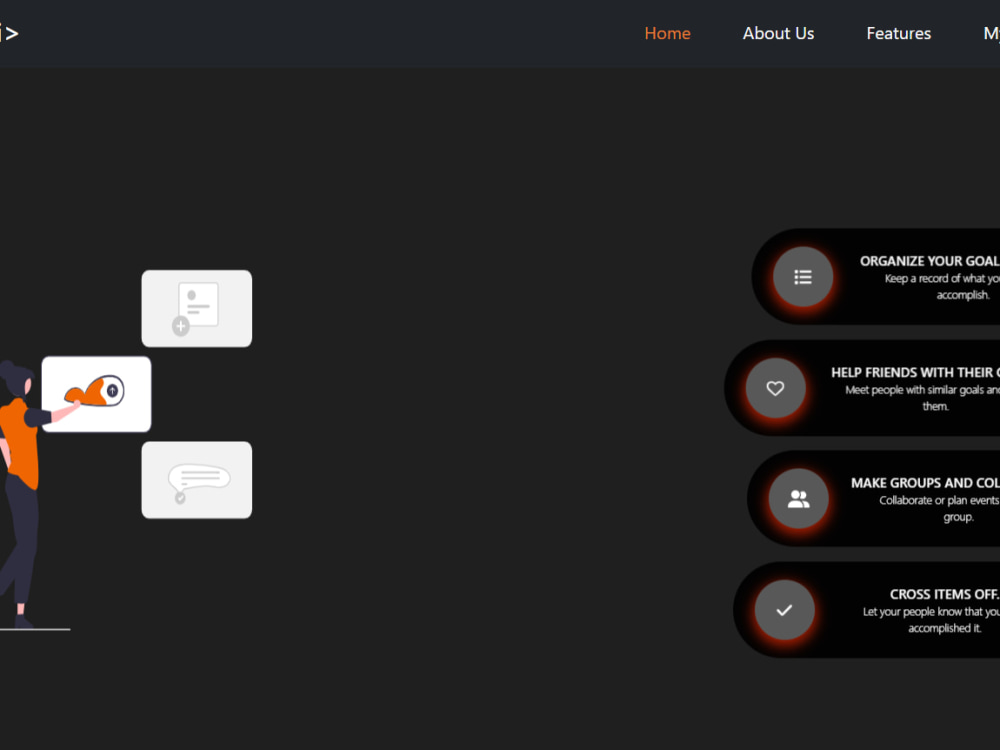The image size is (1000, 750).
Task: Click the heart icon in Help Friends card
Action: pyautogui.click(x=776, y=388)
